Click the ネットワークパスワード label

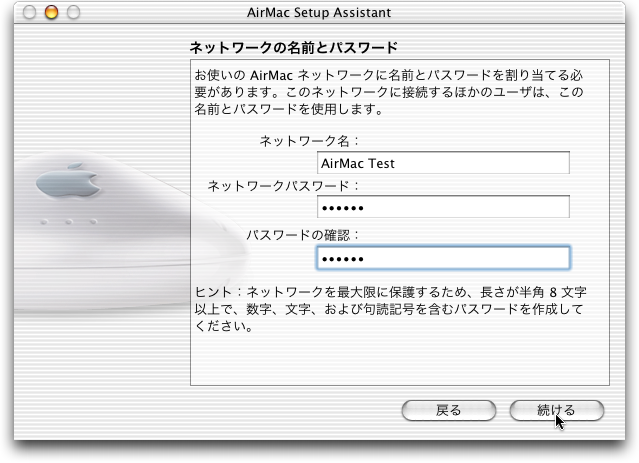283,186
